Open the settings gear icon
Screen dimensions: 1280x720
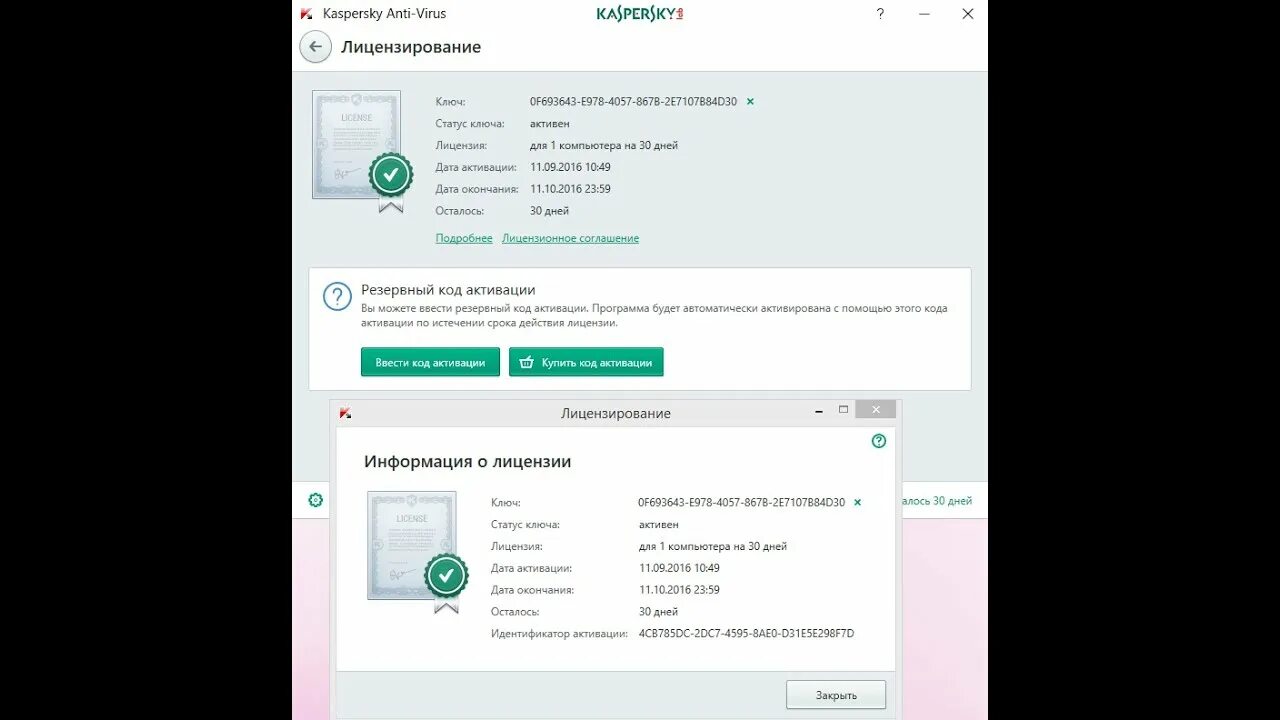316,500
